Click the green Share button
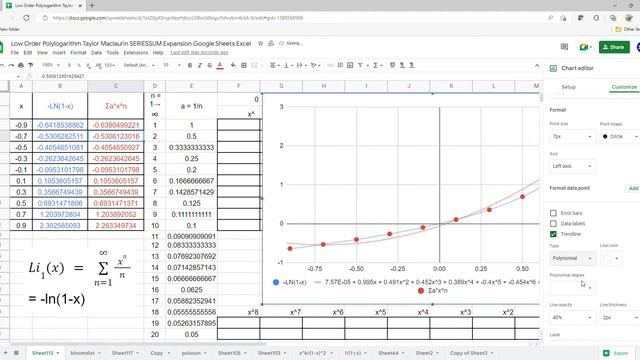This screenshot has height=360, width=640. tap(614, 47)
